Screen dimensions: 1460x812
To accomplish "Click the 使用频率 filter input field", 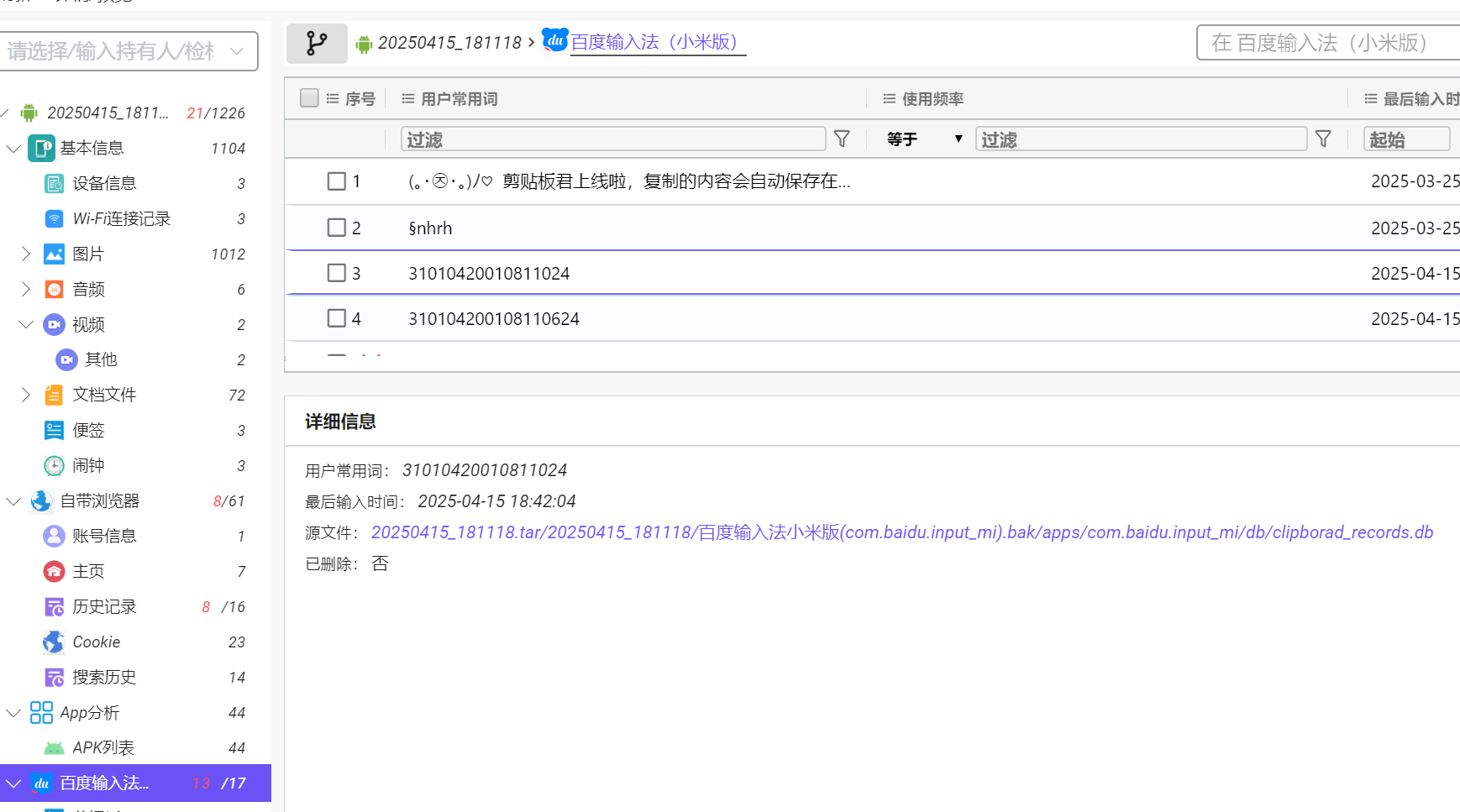I will click(1141, 139).
